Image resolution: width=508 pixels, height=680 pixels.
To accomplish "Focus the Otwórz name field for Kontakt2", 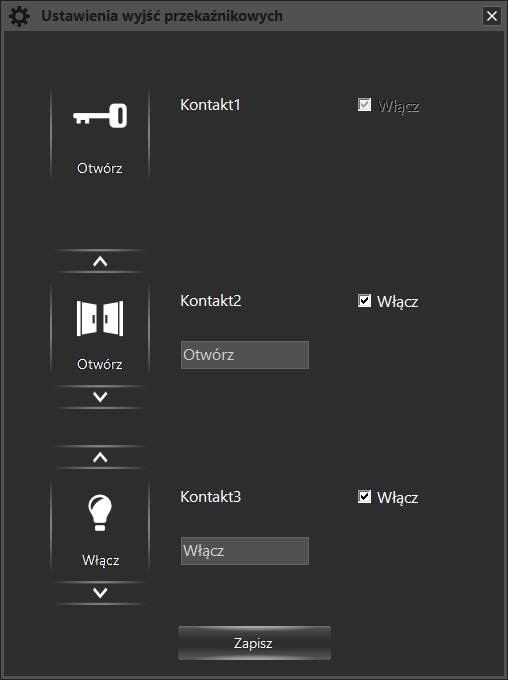I will [245, 355].
